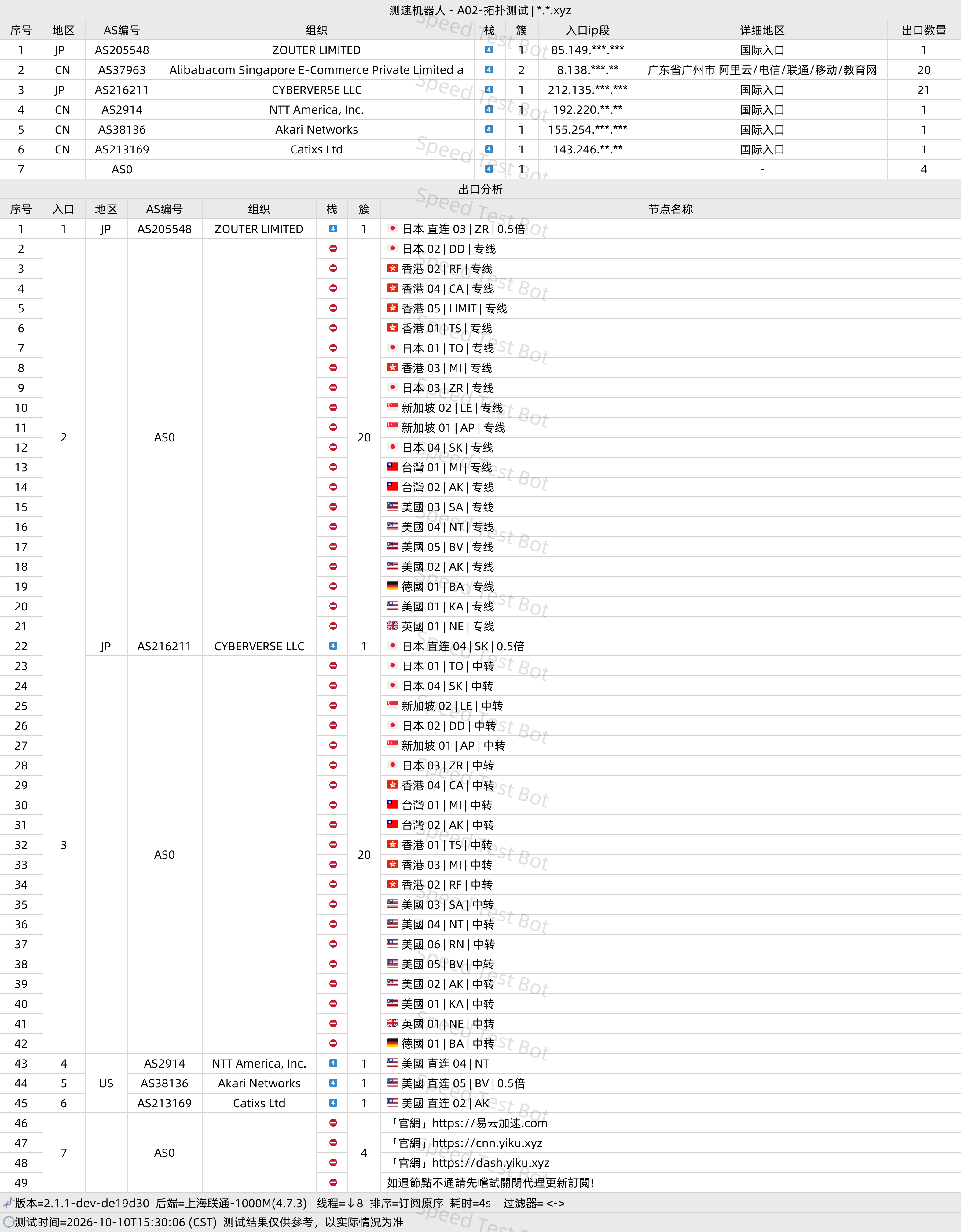This screenshot has height=1232, width=961.
Task: Click the 「官網」https://易云加速.com row
Action: pos(670,1123)
